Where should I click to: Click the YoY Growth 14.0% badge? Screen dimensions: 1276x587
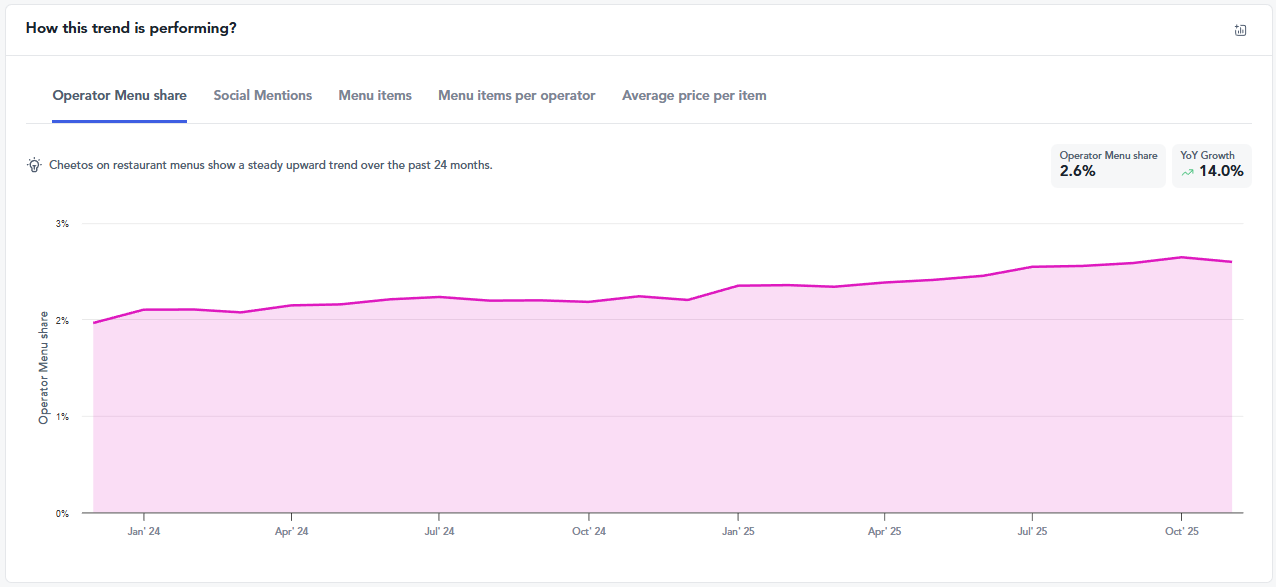(x=1211, y=165)
